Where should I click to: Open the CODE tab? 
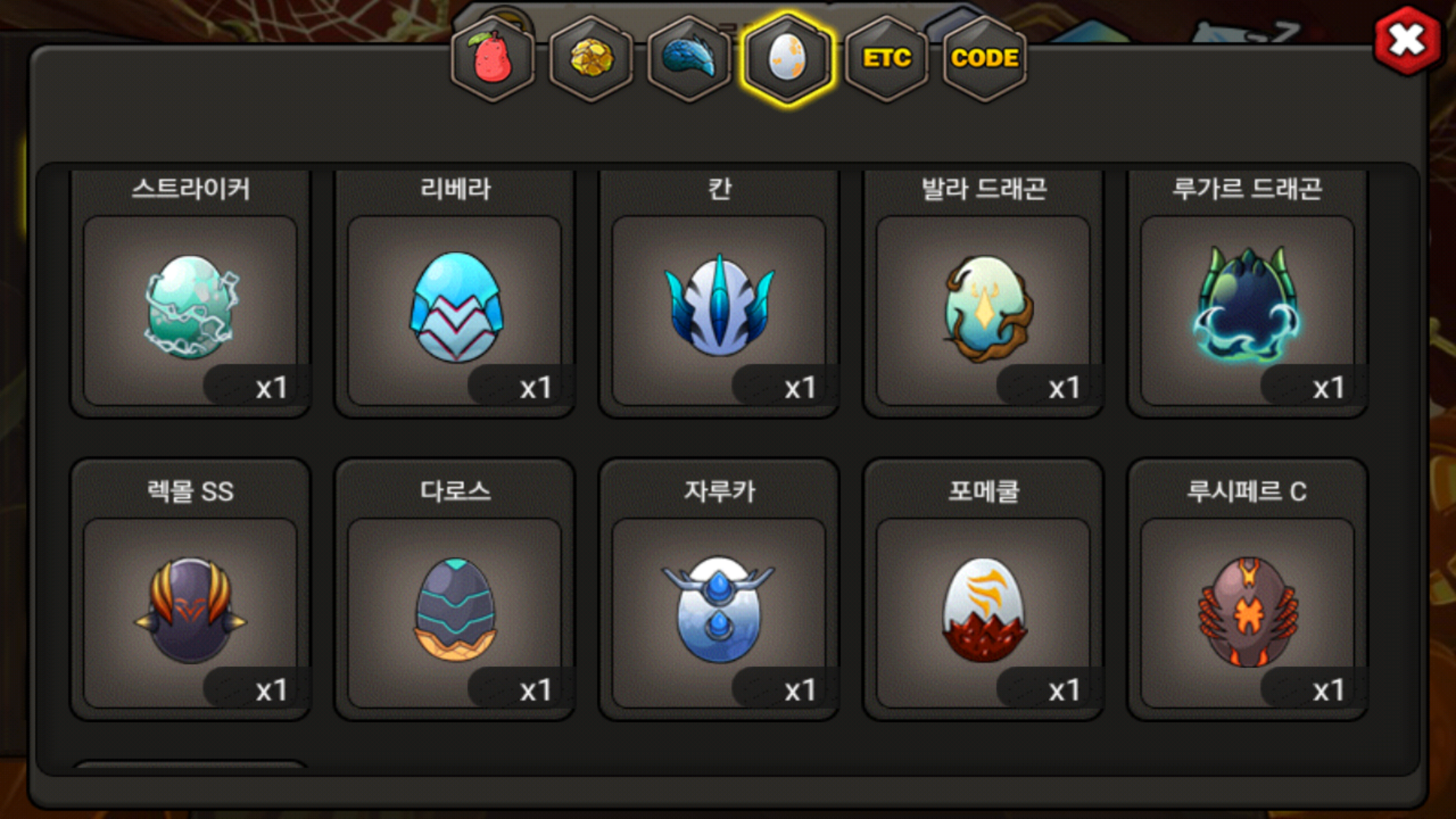(985, 59)
